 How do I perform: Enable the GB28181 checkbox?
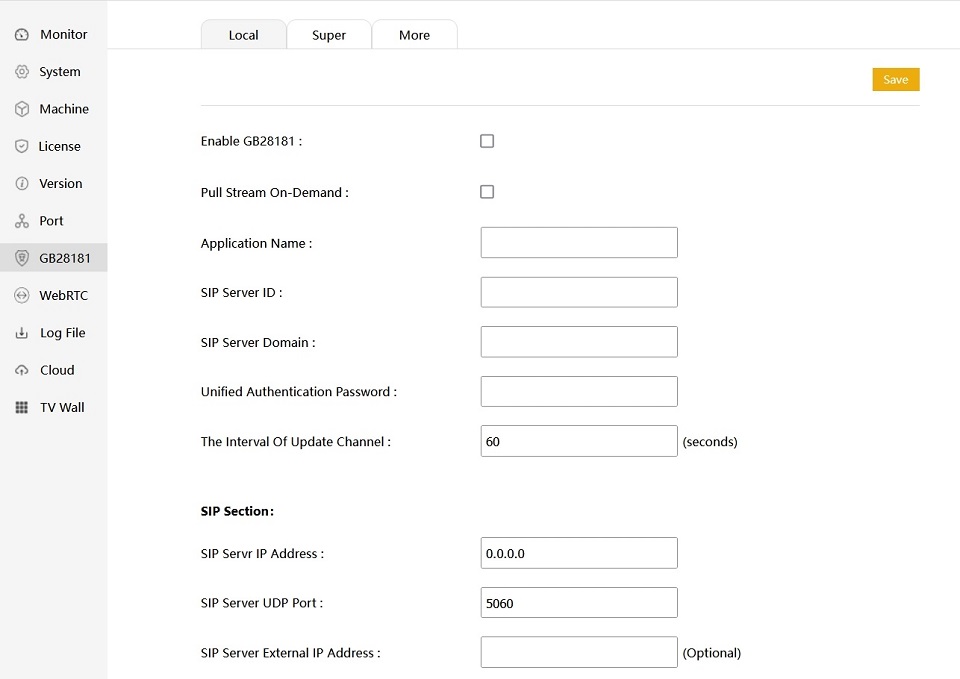(487, 141)
